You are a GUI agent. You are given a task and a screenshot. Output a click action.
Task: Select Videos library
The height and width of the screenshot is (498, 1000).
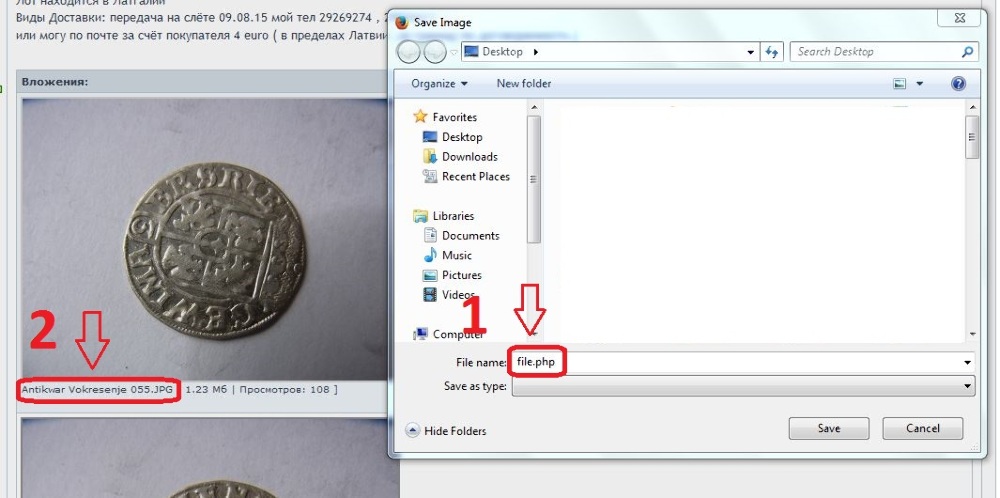tap(458, 295)
